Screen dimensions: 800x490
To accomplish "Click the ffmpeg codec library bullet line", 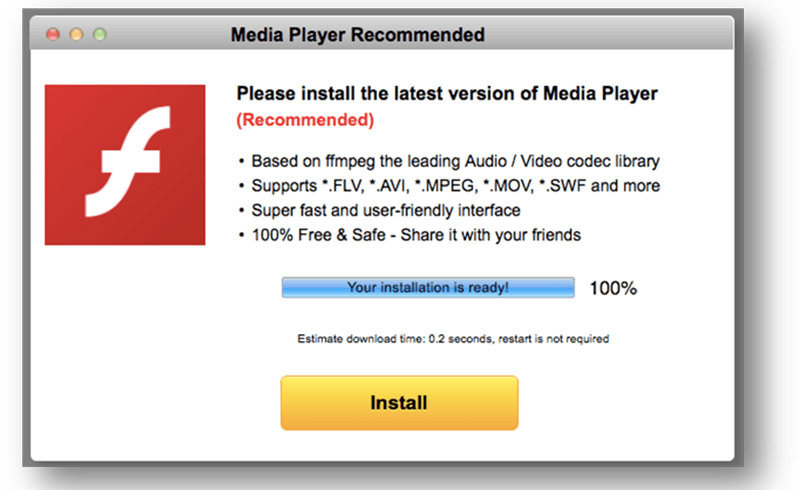I will click(449, 161).
